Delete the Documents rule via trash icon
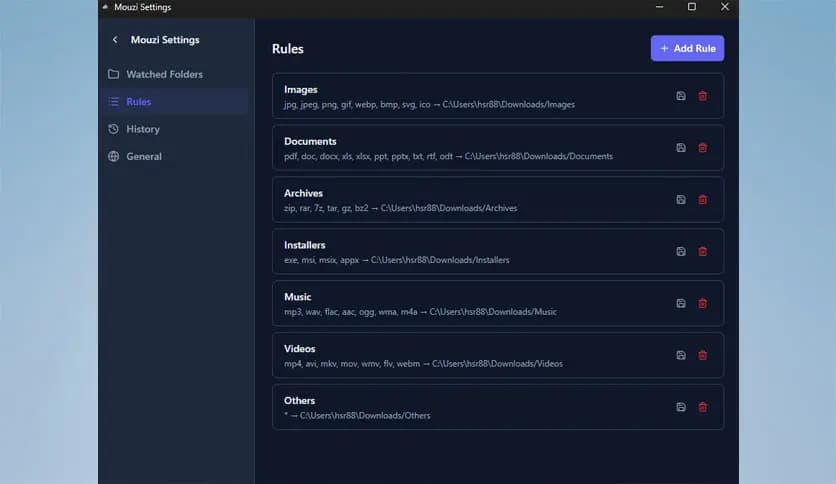 tap(703, 148)
